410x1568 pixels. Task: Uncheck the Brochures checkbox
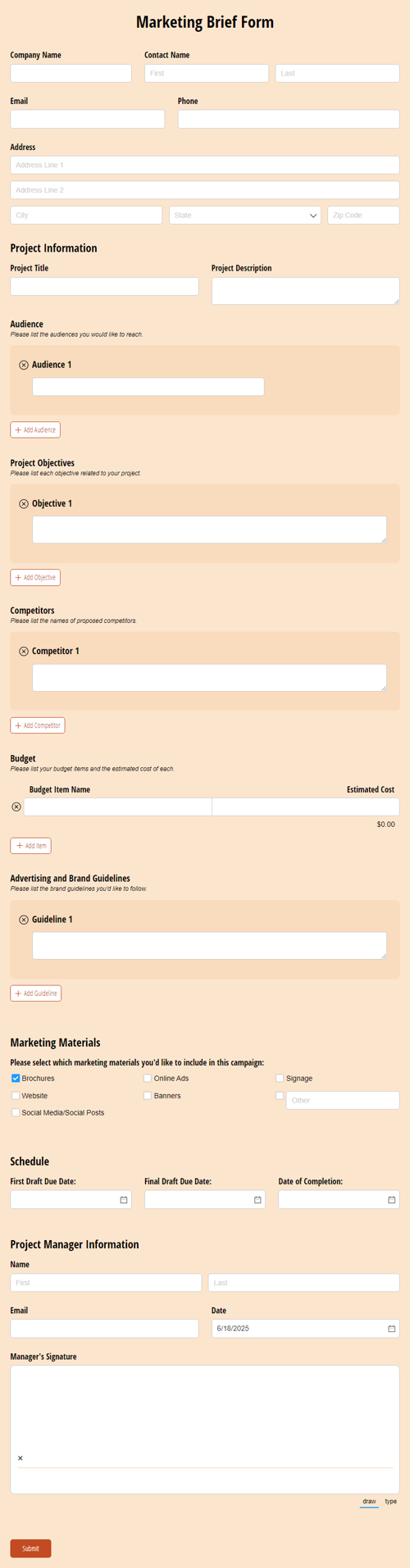pyautogui.click(x=16, y=1079)
